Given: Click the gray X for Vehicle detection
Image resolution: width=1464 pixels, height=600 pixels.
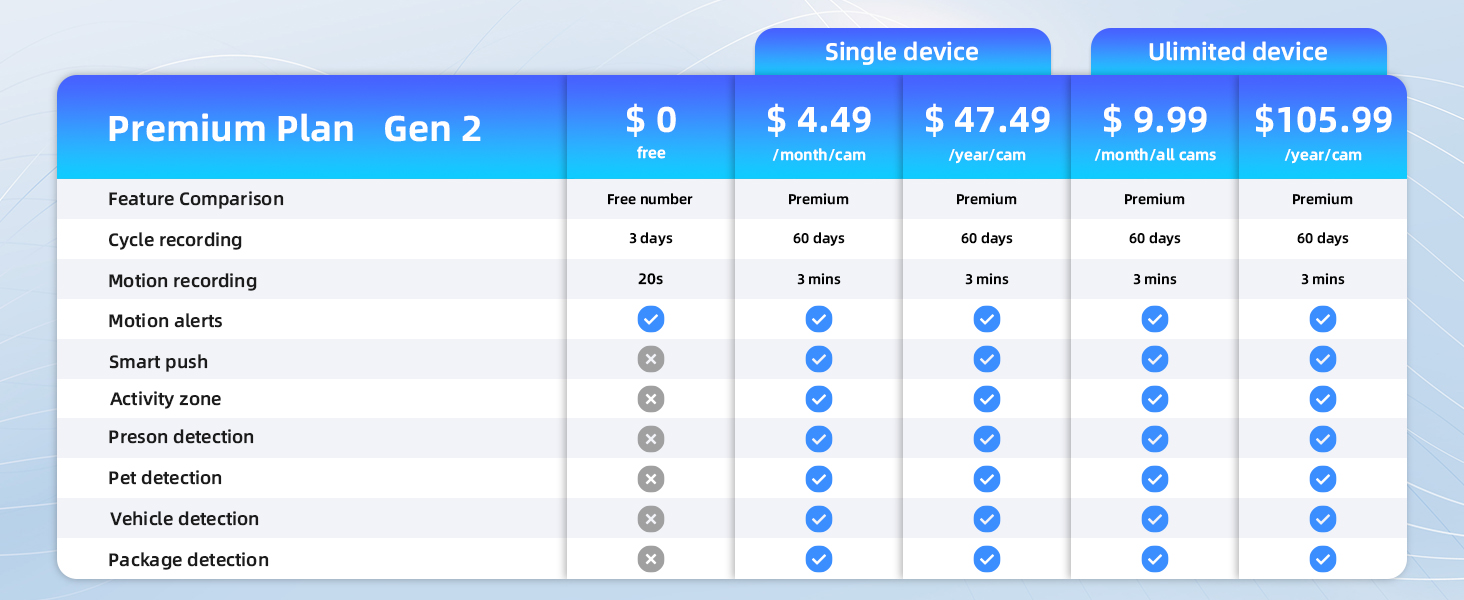Looking at the screenshot, I should pyautogui.click(x=651, y=519).
